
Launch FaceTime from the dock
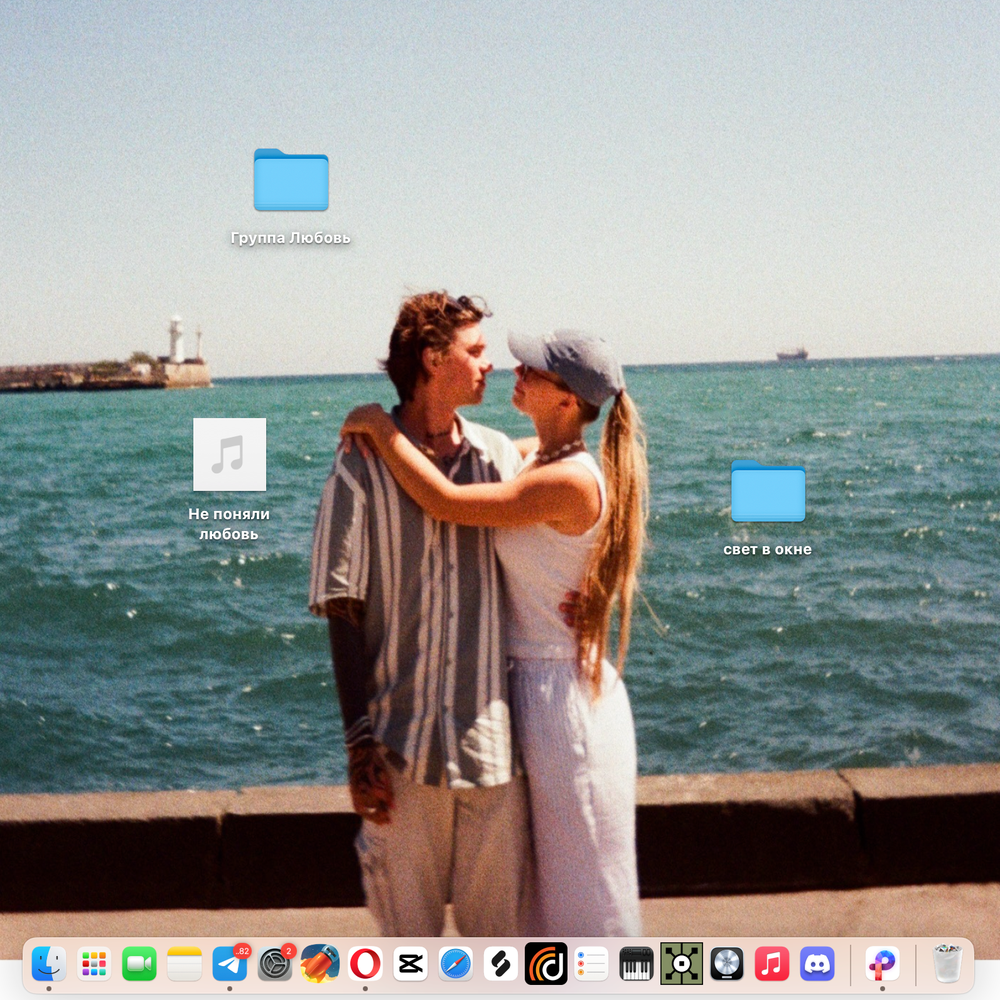[x=139, y=964]
